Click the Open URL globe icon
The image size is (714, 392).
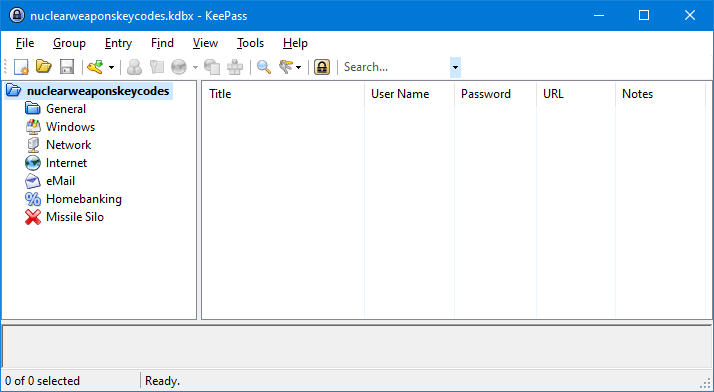point(179,67)
